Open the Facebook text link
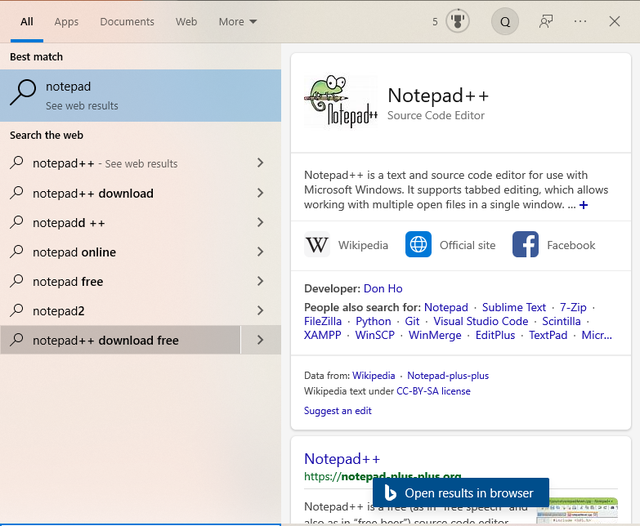The height and width of the screenshot is (526, 640). tap(571, 245)
